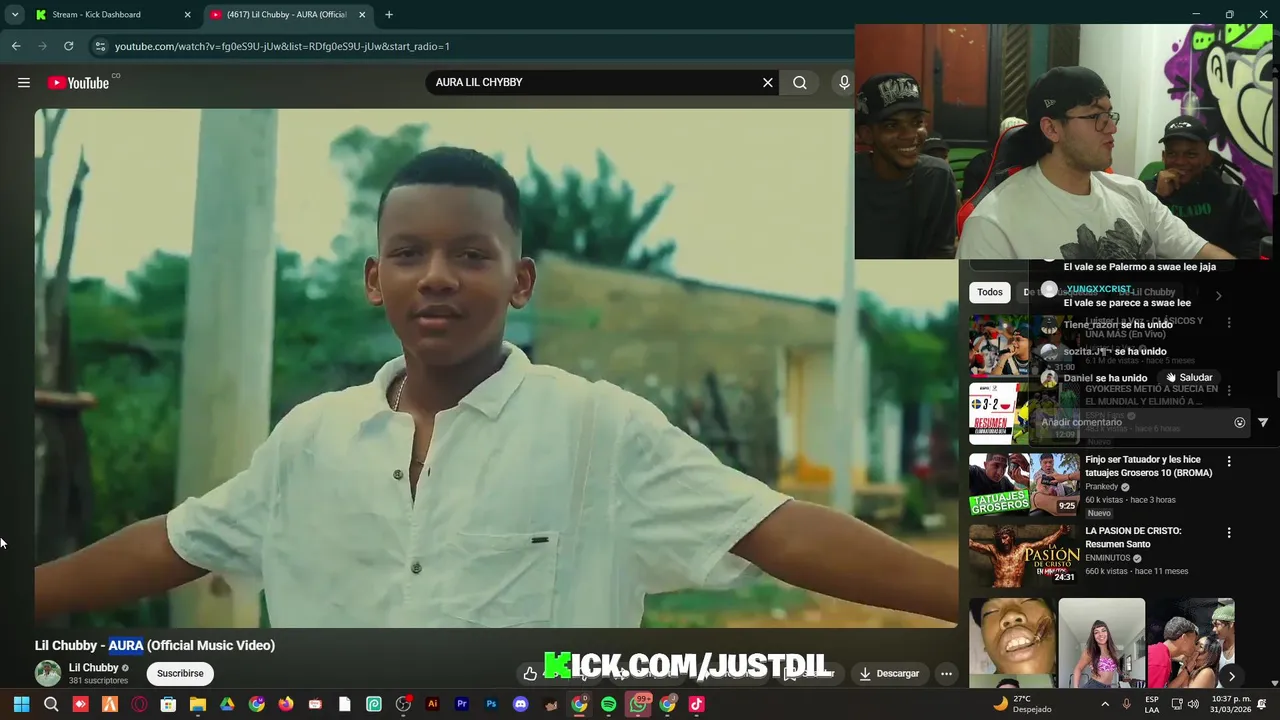Show hidden system tray icons chevron

(x=1105, y=704)
